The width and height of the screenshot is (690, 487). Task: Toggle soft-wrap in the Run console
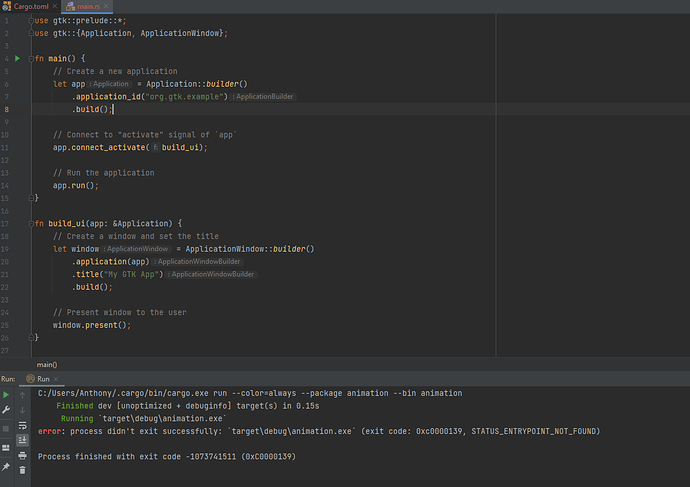click(23, 425)
